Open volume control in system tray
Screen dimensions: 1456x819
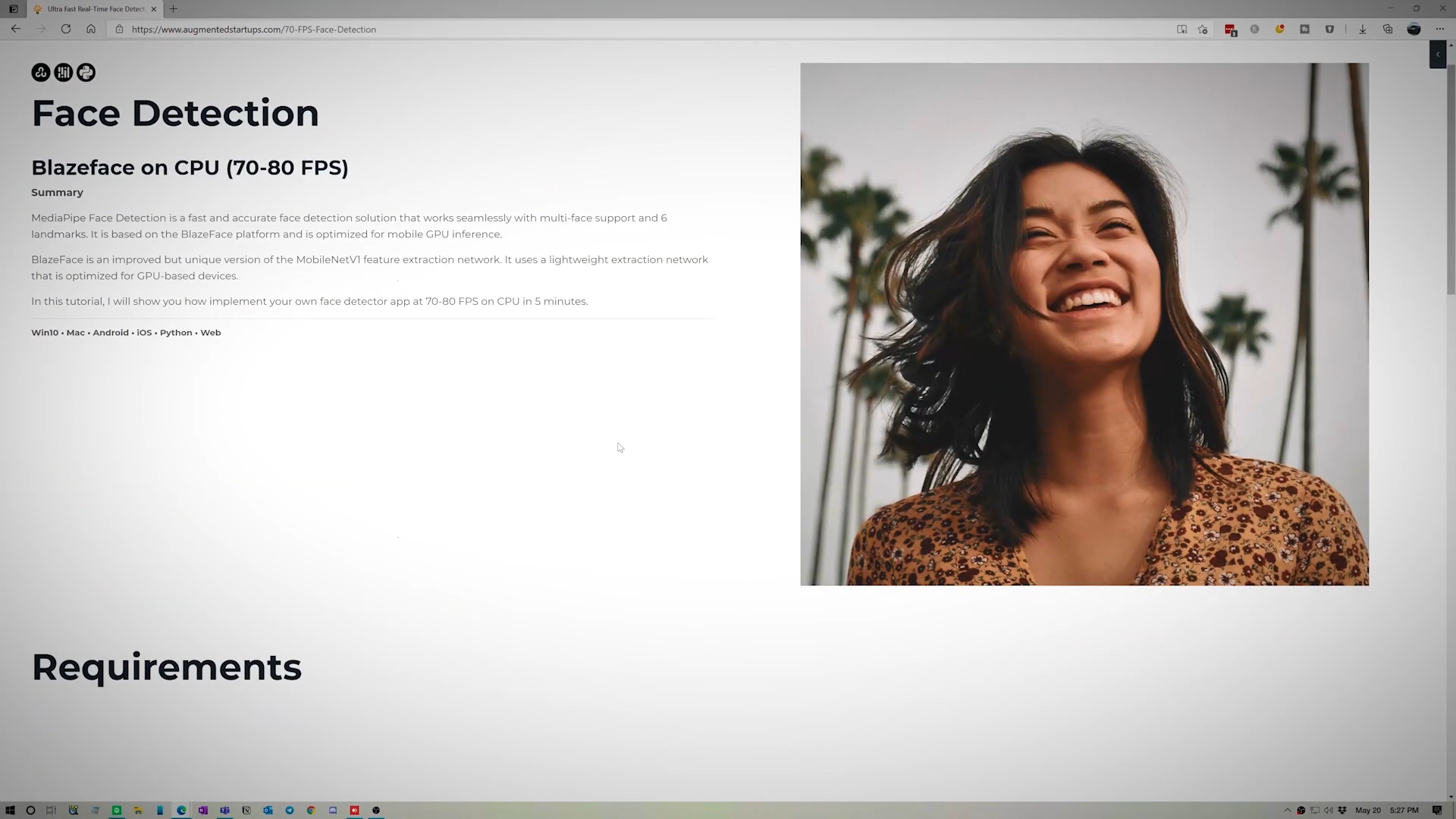[x=1328, y=810]
